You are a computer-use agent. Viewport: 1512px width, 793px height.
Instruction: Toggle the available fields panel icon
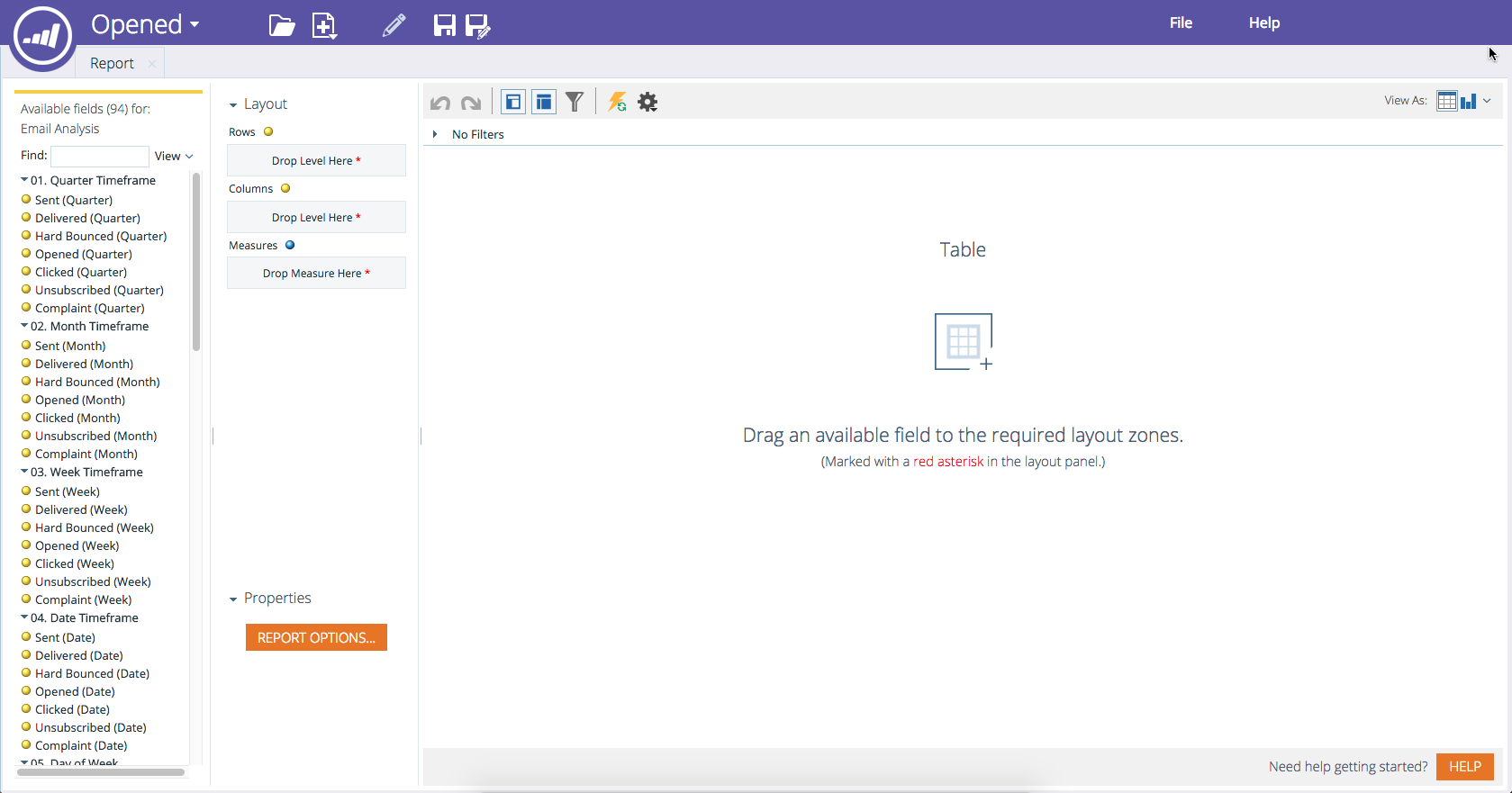click(513, 102)
